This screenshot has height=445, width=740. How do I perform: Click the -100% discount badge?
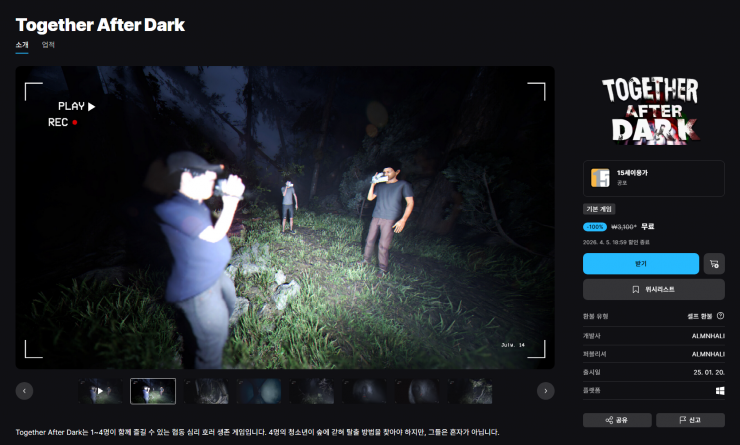pos(594,227)
